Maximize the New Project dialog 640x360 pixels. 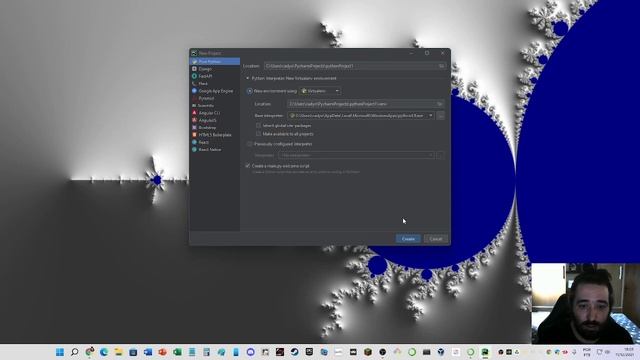(427, 53)
